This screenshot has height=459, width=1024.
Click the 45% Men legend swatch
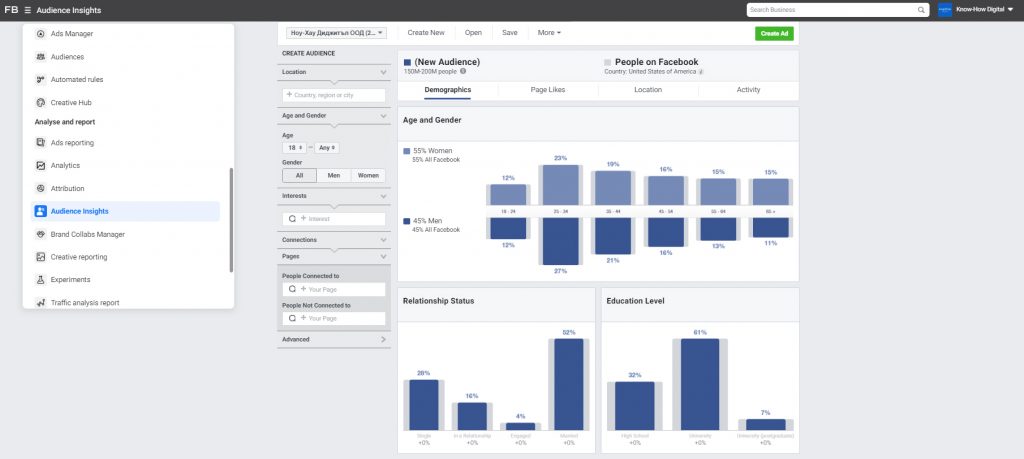(x=408, y=221)
